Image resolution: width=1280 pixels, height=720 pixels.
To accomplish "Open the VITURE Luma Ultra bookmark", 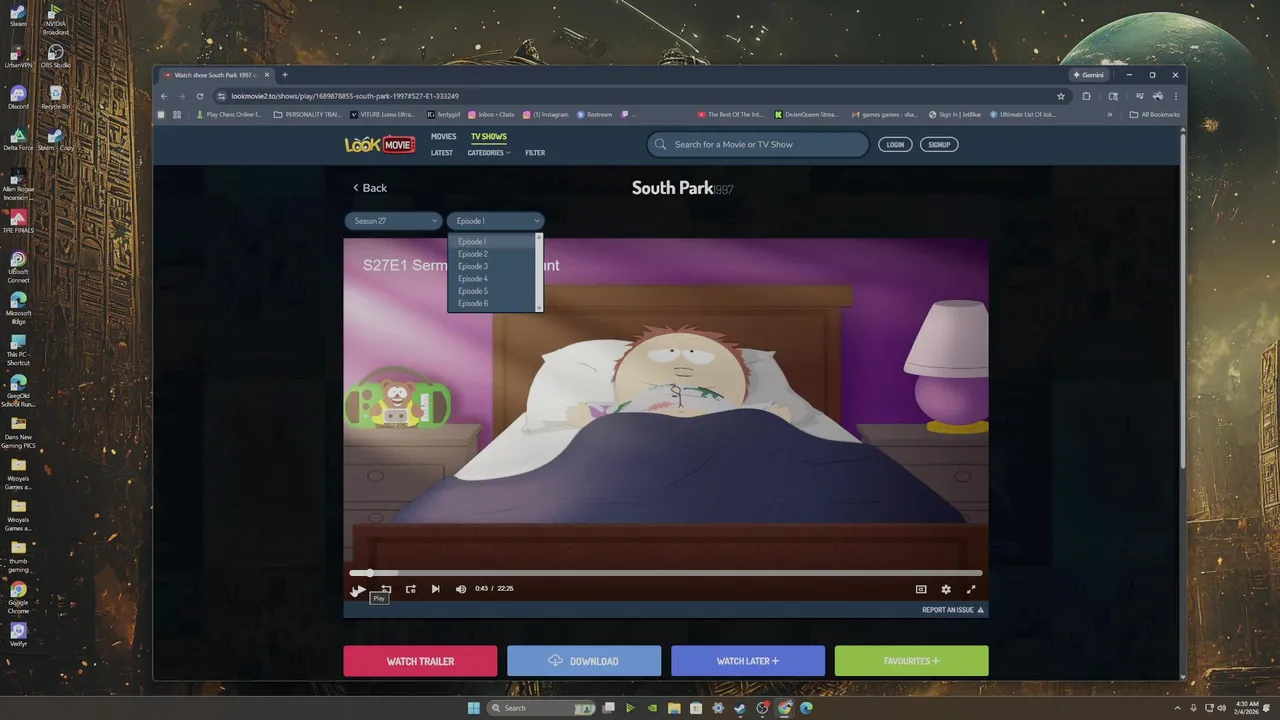I will [382, 115].
